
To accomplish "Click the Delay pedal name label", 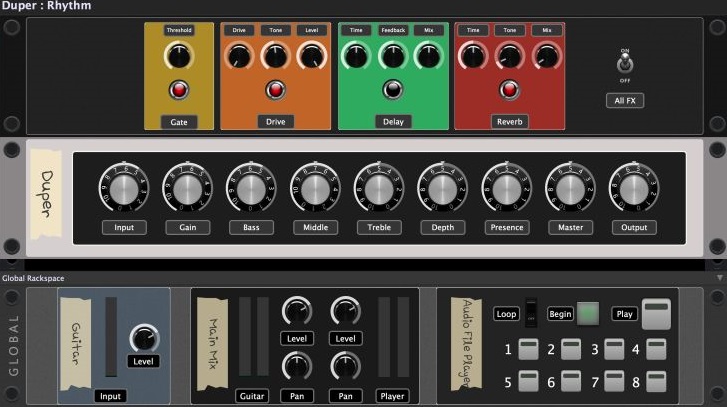I will pos(393,121).
